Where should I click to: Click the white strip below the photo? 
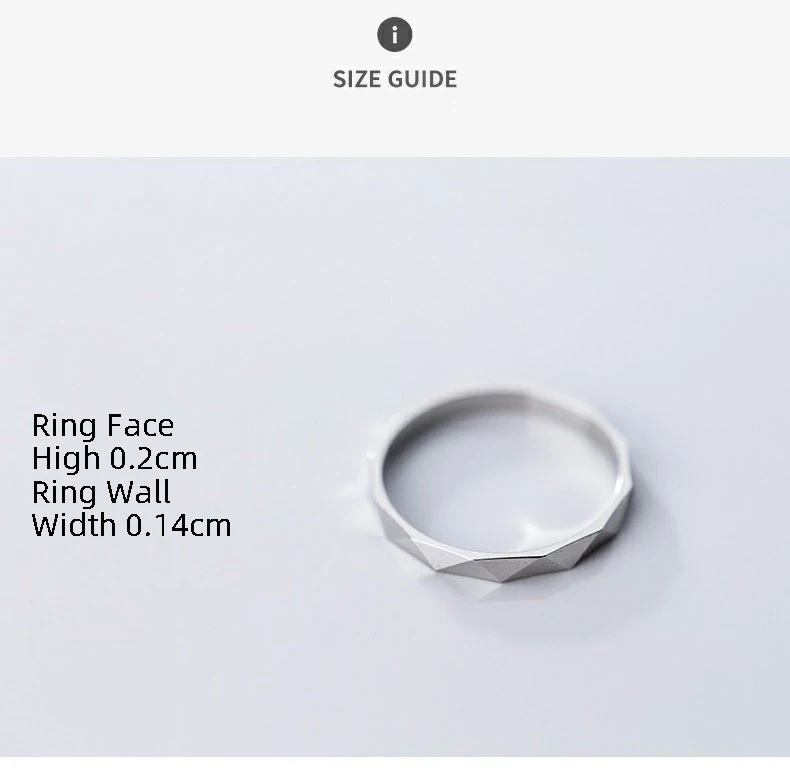[395, 767]
